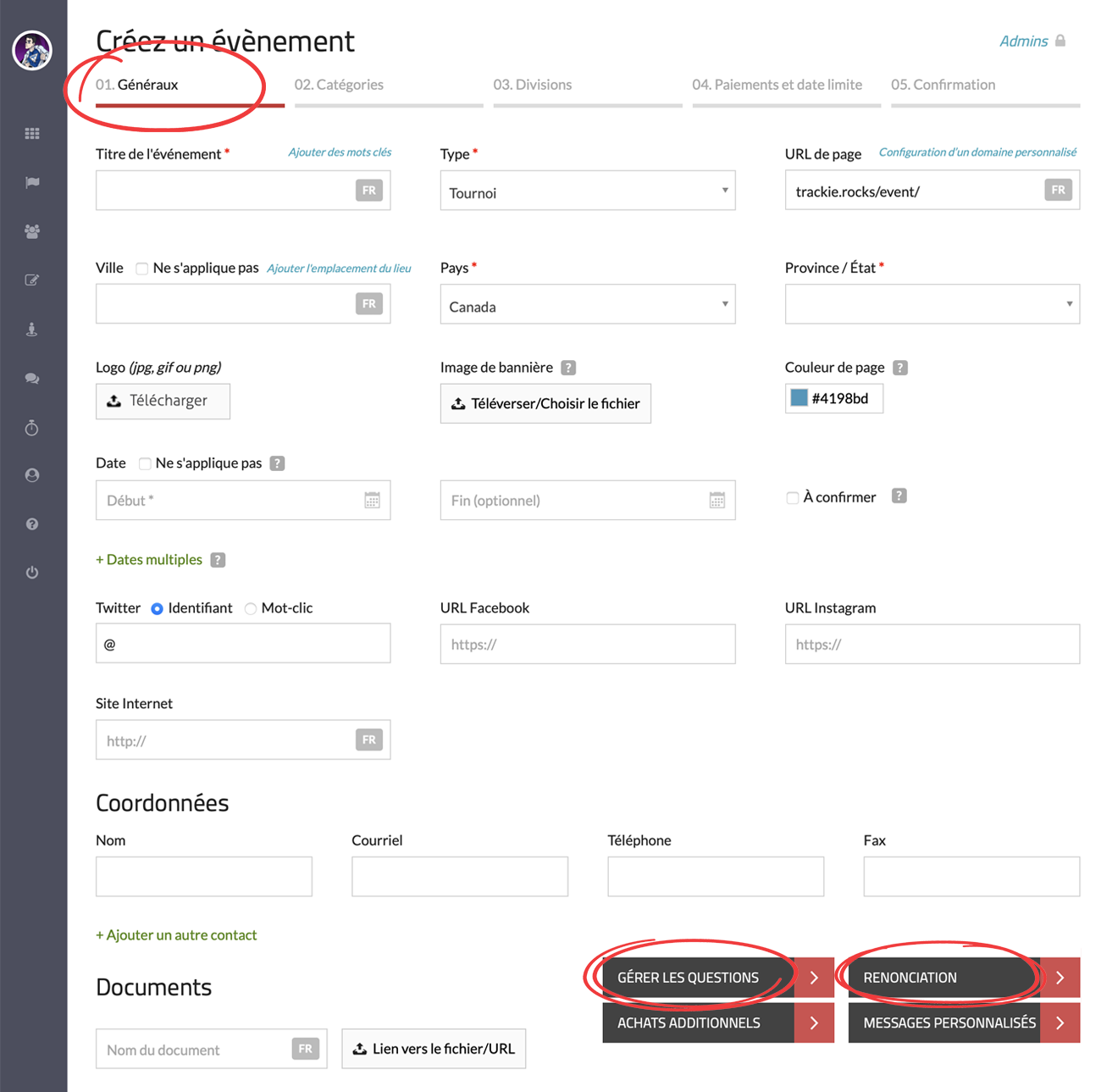
Task: Open the group of people sidebar icon
Action: pyautogui.click(x=32, y=231)
